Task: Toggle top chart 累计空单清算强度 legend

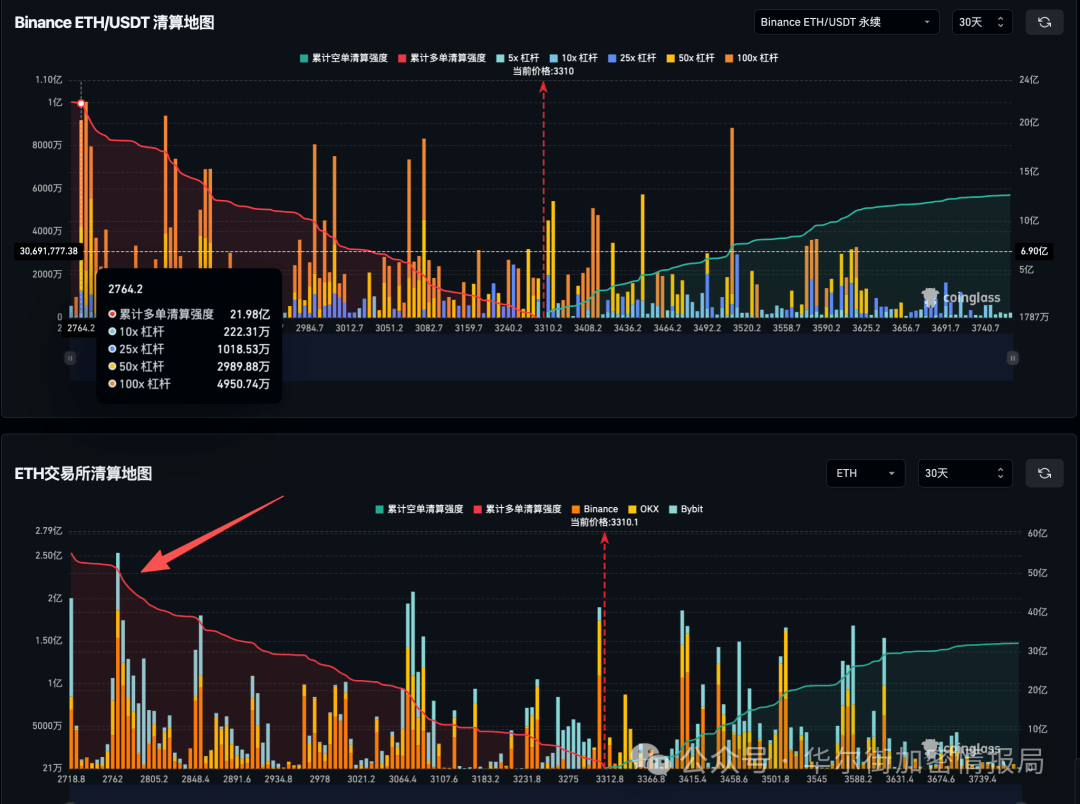Action: [x=344, y=58]
